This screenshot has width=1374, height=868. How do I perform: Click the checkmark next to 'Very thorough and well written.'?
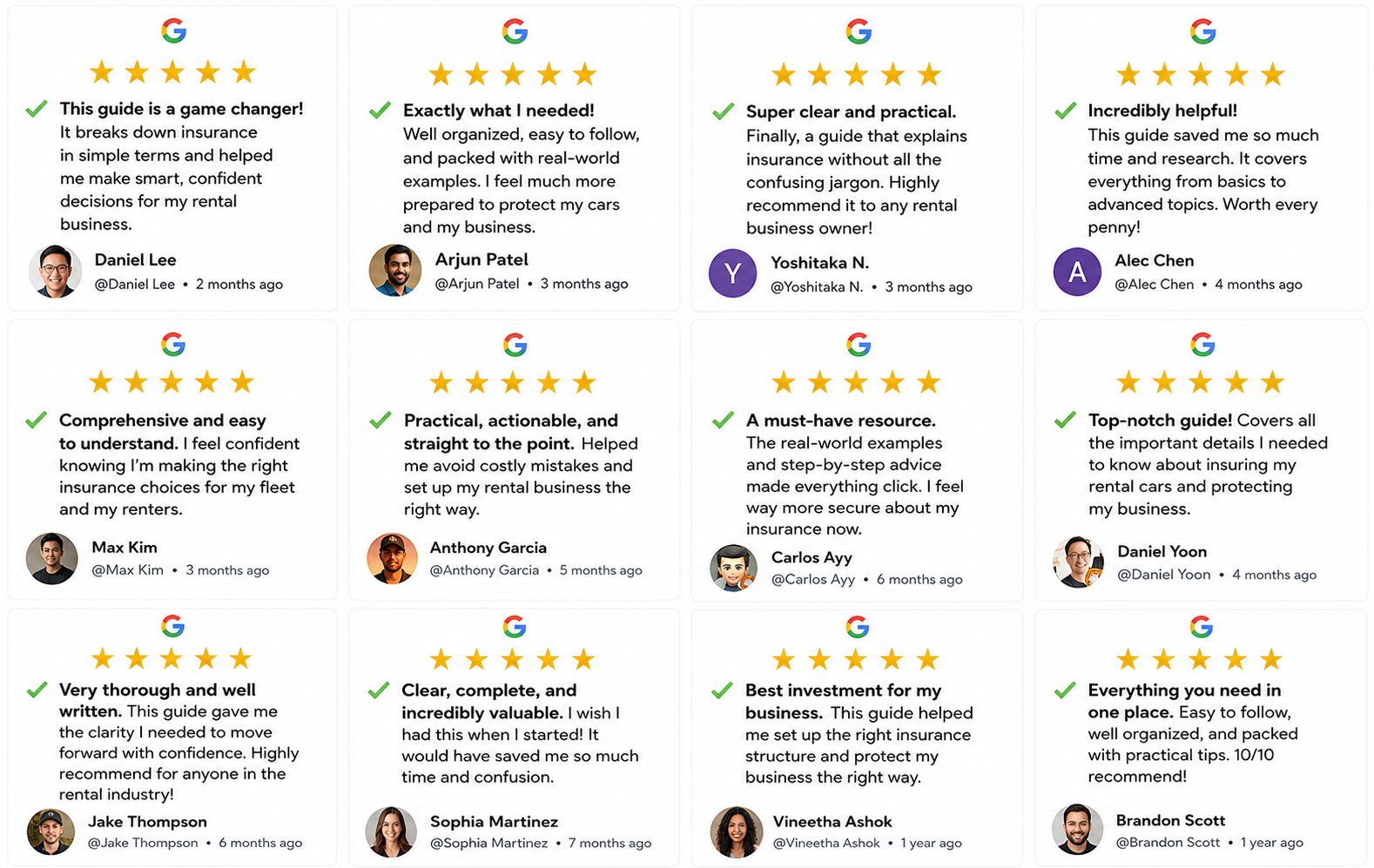tap(37, 690)
